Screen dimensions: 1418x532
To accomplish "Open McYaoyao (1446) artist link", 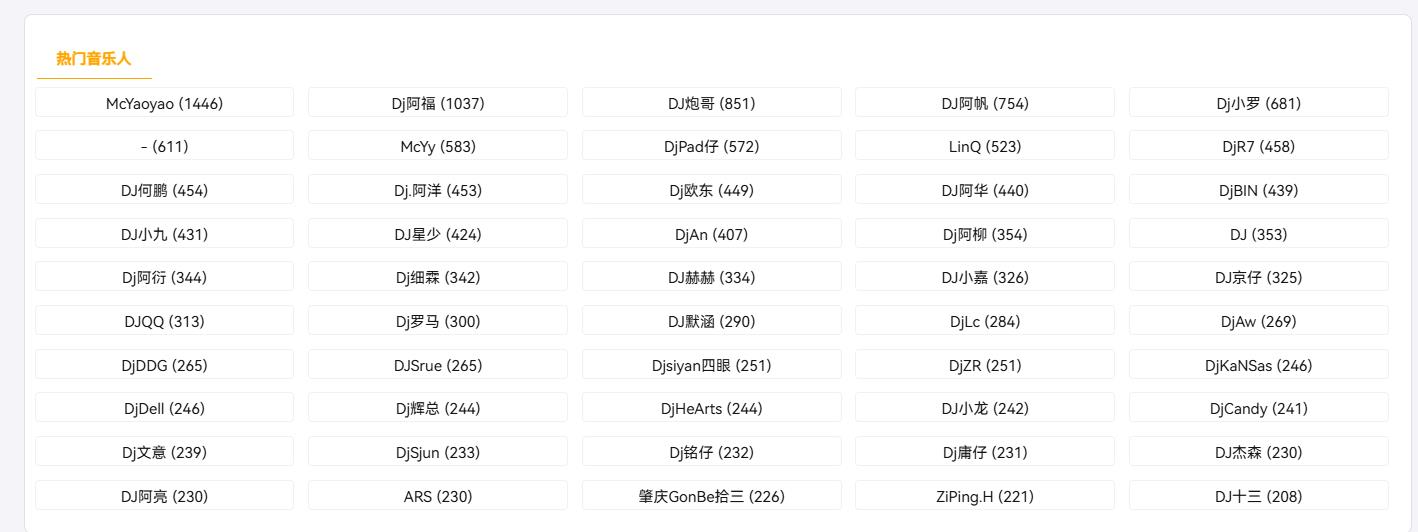I will click(165, 103).
